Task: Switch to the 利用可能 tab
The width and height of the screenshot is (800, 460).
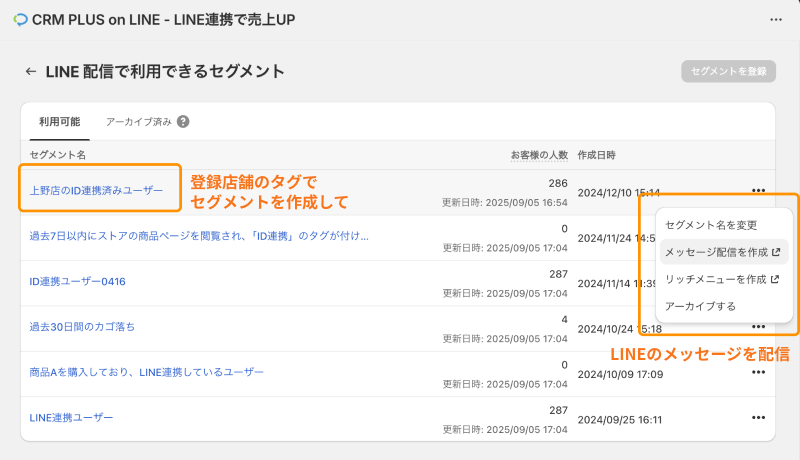Action: 60,122
